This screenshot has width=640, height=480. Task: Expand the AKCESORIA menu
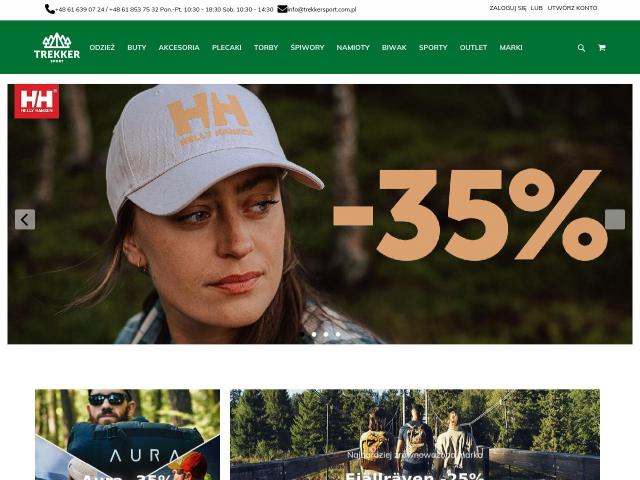(x=179, y=48)
